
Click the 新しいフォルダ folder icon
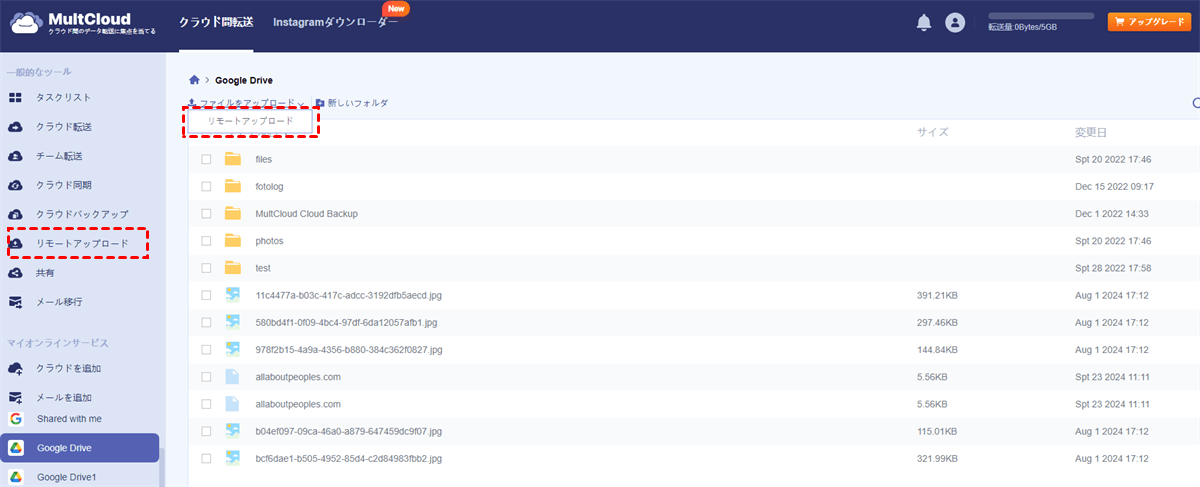point(320,103)
